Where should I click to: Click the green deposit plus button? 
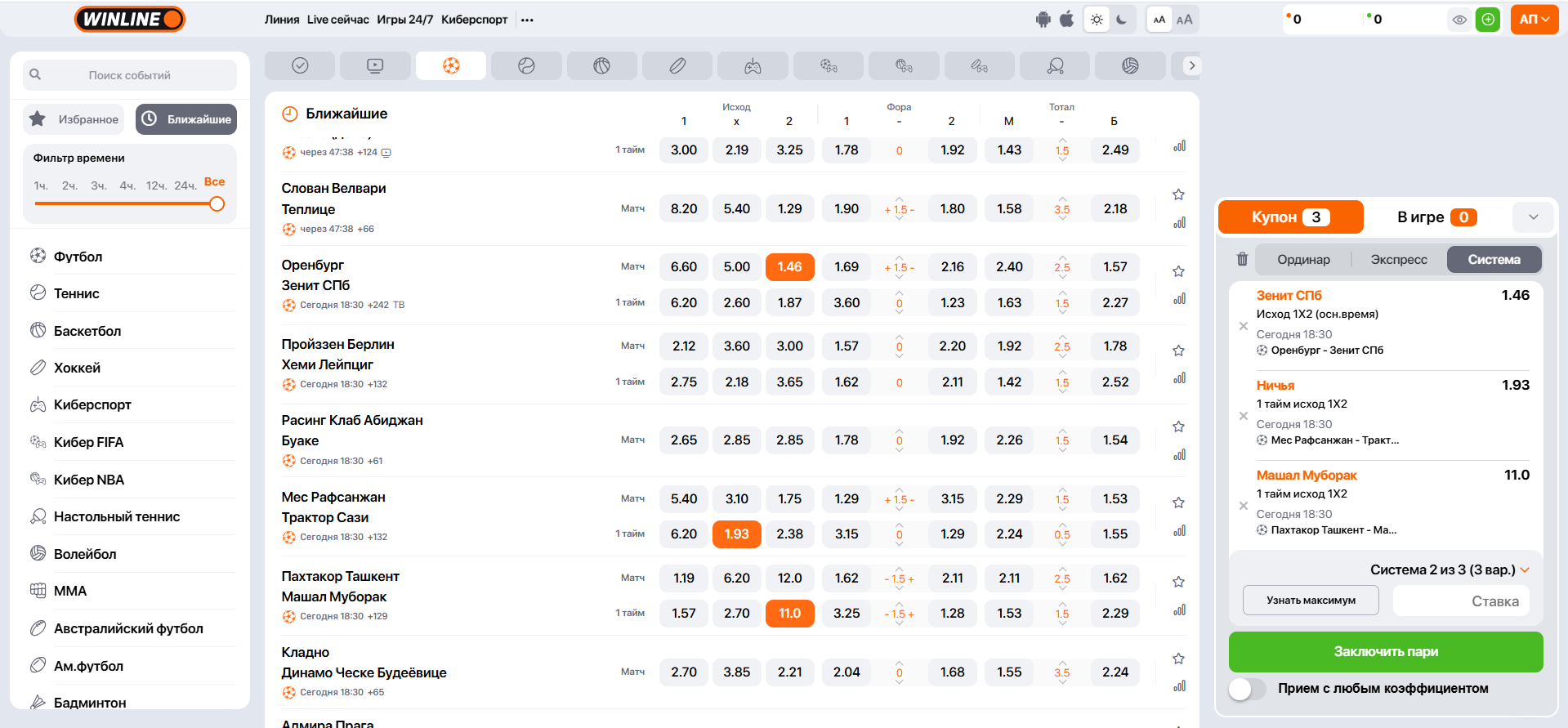(1489, 20)
